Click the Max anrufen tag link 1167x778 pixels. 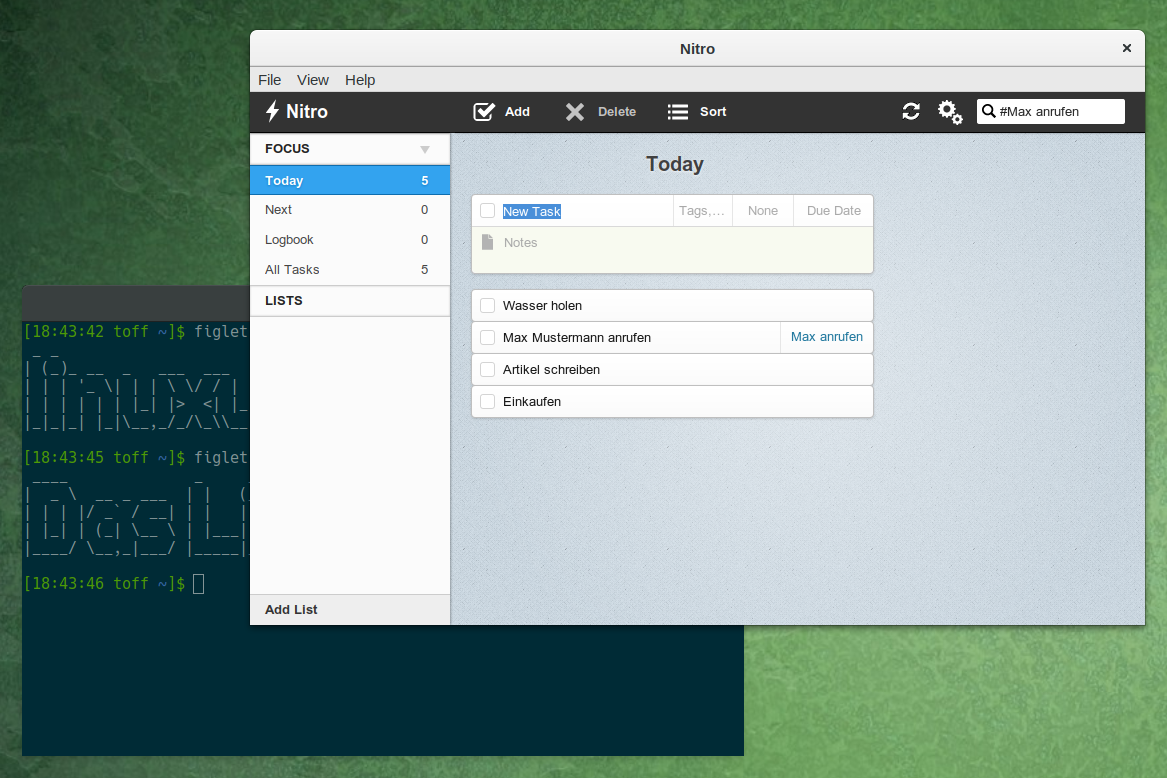coord(827,337)
